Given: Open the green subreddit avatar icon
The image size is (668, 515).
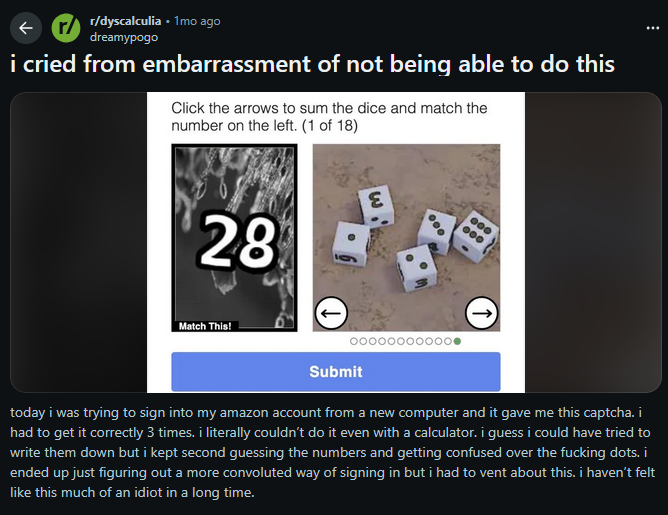Looking at the screenshot, I should (x=66, y=28).
